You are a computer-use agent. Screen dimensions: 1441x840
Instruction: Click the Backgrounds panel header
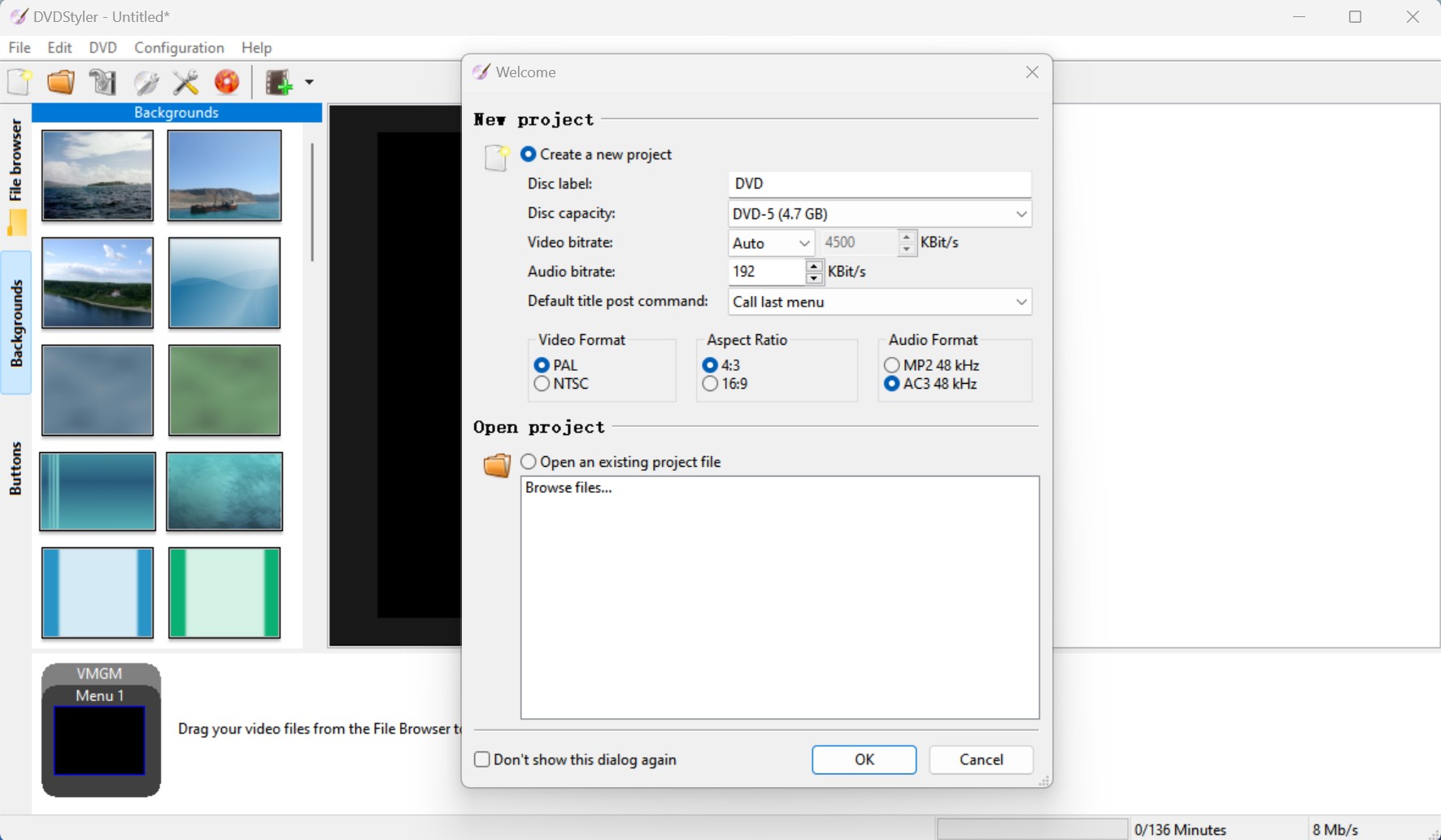[x=176, y=112]
